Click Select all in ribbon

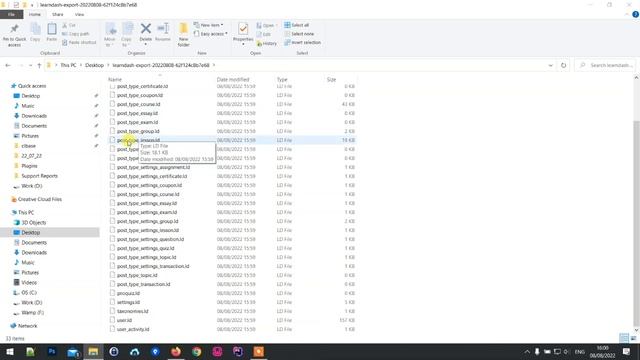click(297, 25)
